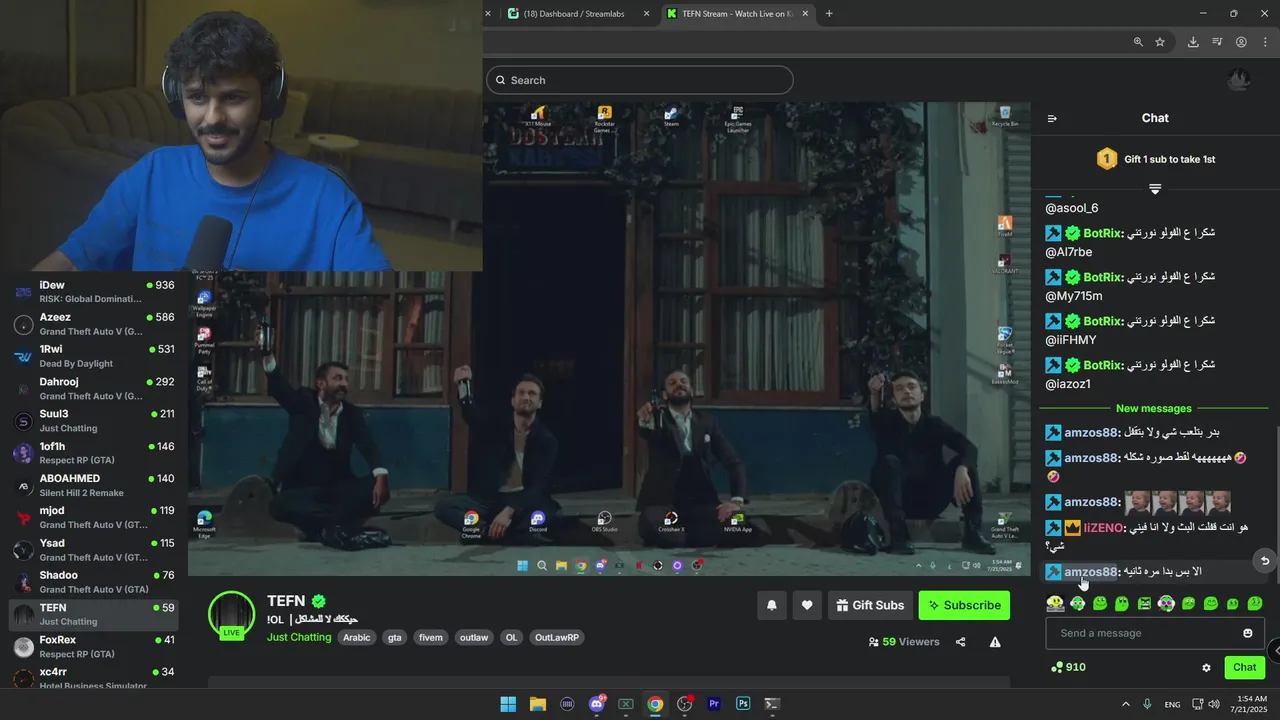The height and width of the screenshot is (720, 1280).
Task: Click the Kick search field
Action: [640, 80]
